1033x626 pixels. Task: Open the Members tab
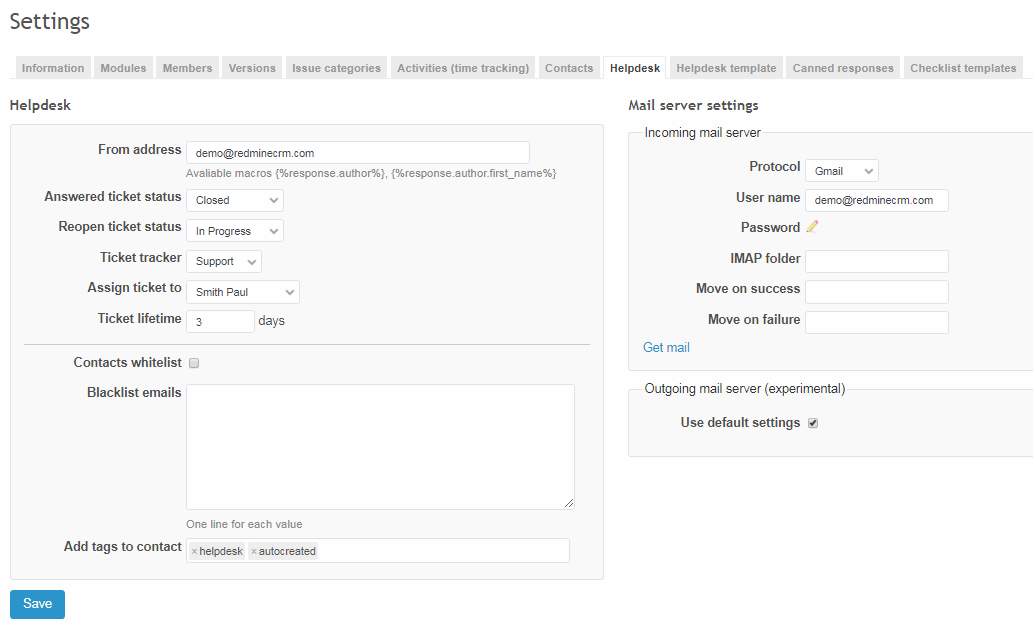click(186, 67)
